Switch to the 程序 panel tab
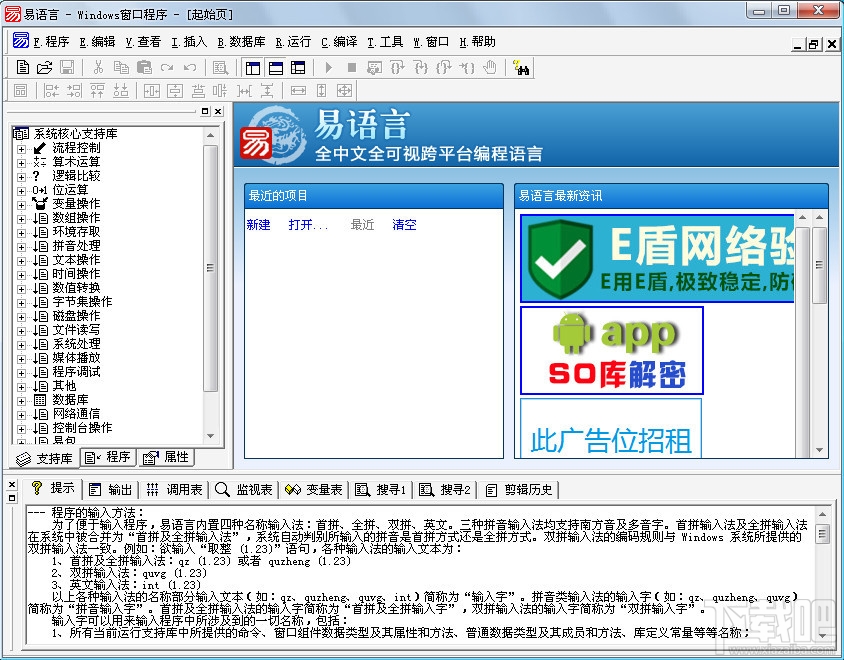The image size is (844, 660). click(x=108, y=457)
